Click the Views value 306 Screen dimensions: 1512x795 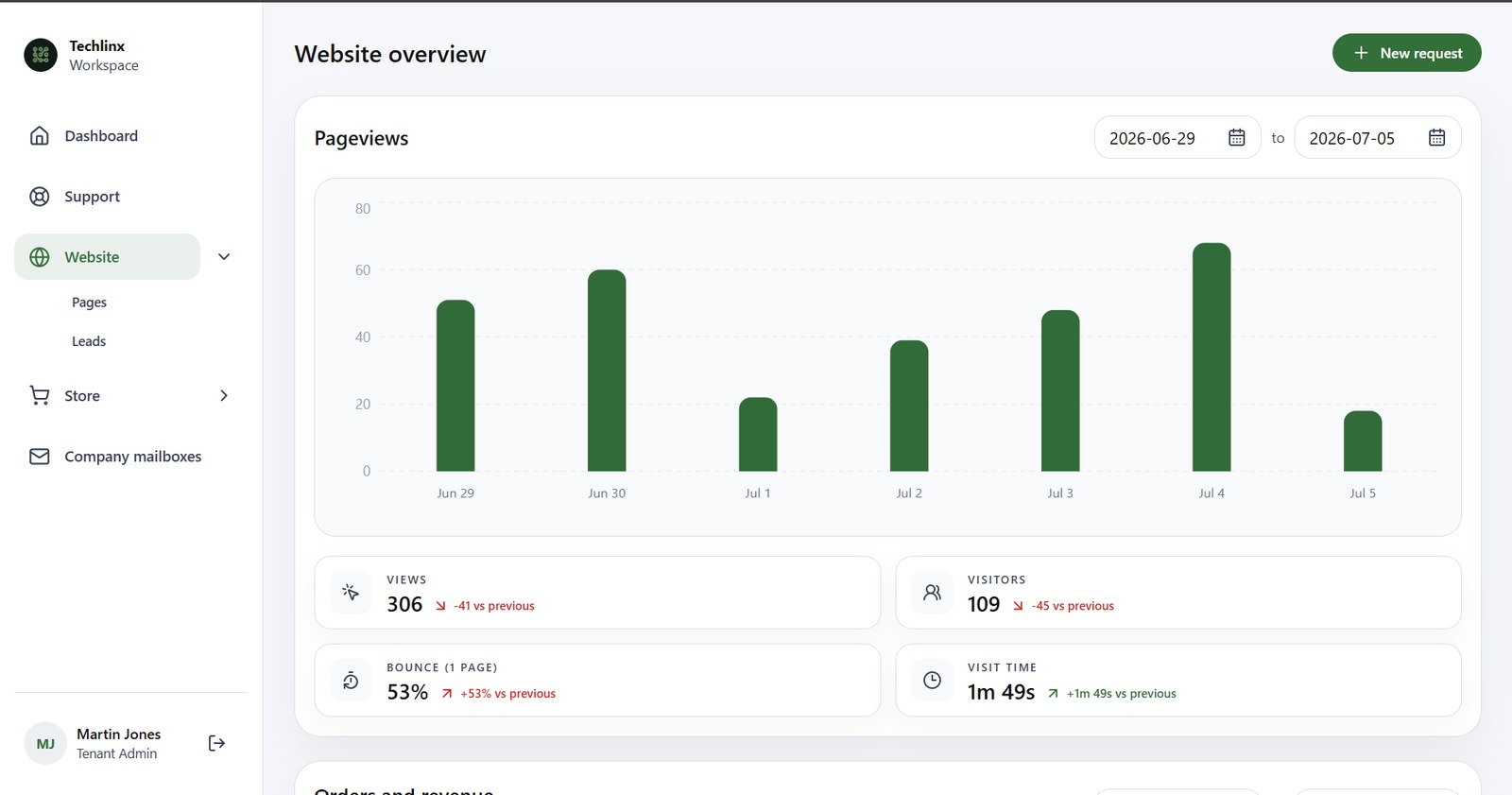(404, 604)
